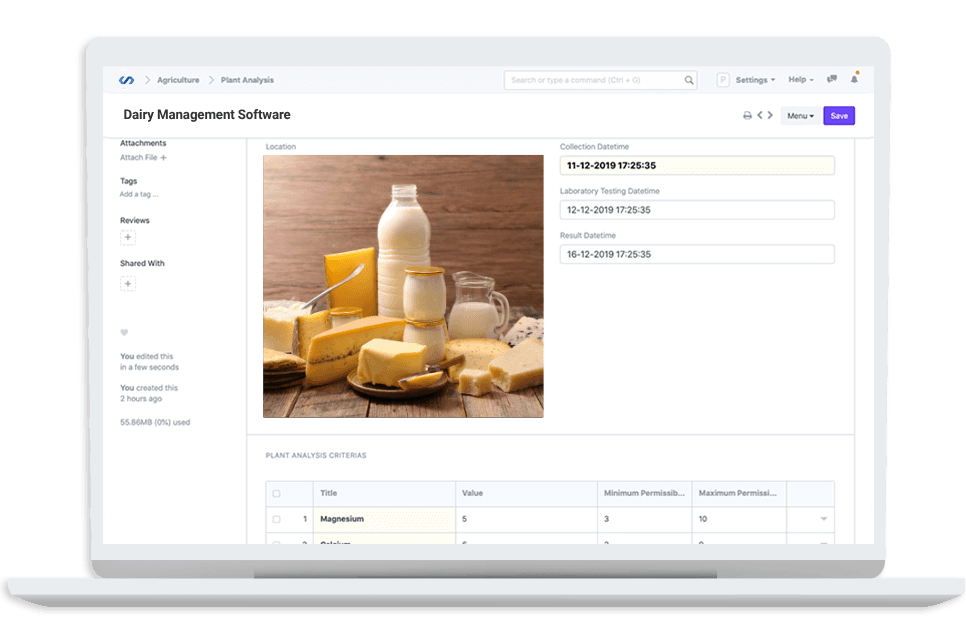This screenshot has height=619, width=966.
Task: Print the document using the printer icon
Action: pos(747,115)
